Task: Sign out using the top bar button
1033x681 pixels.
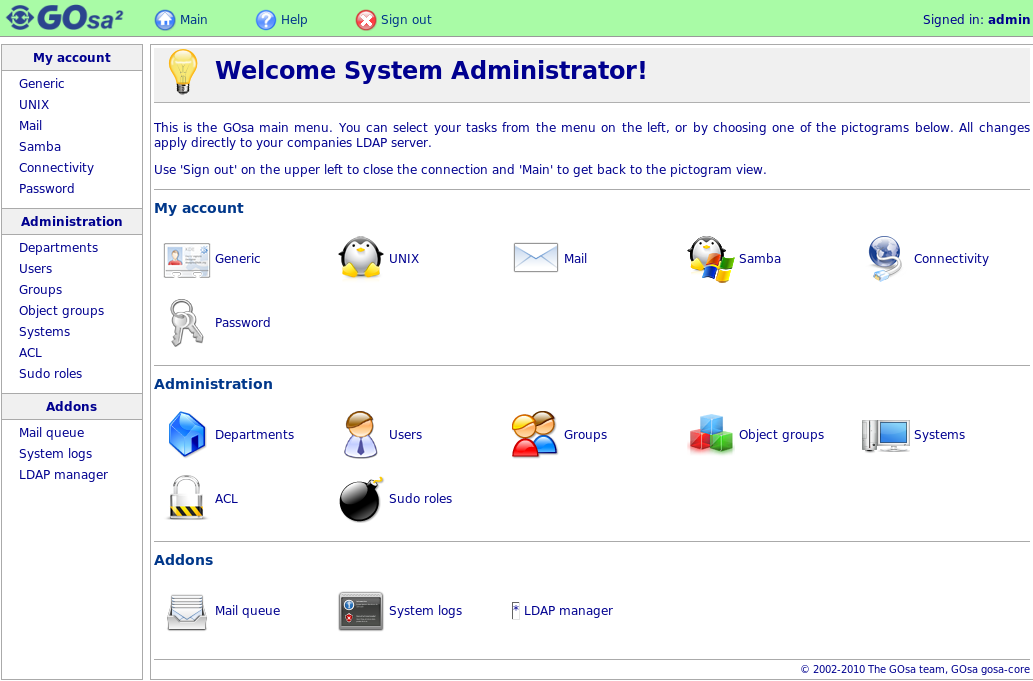Action: tap(394, 20)
